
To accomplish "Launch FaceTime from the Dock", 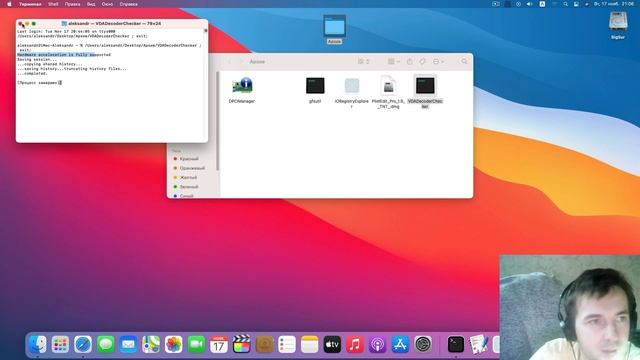I will (196, 344).
